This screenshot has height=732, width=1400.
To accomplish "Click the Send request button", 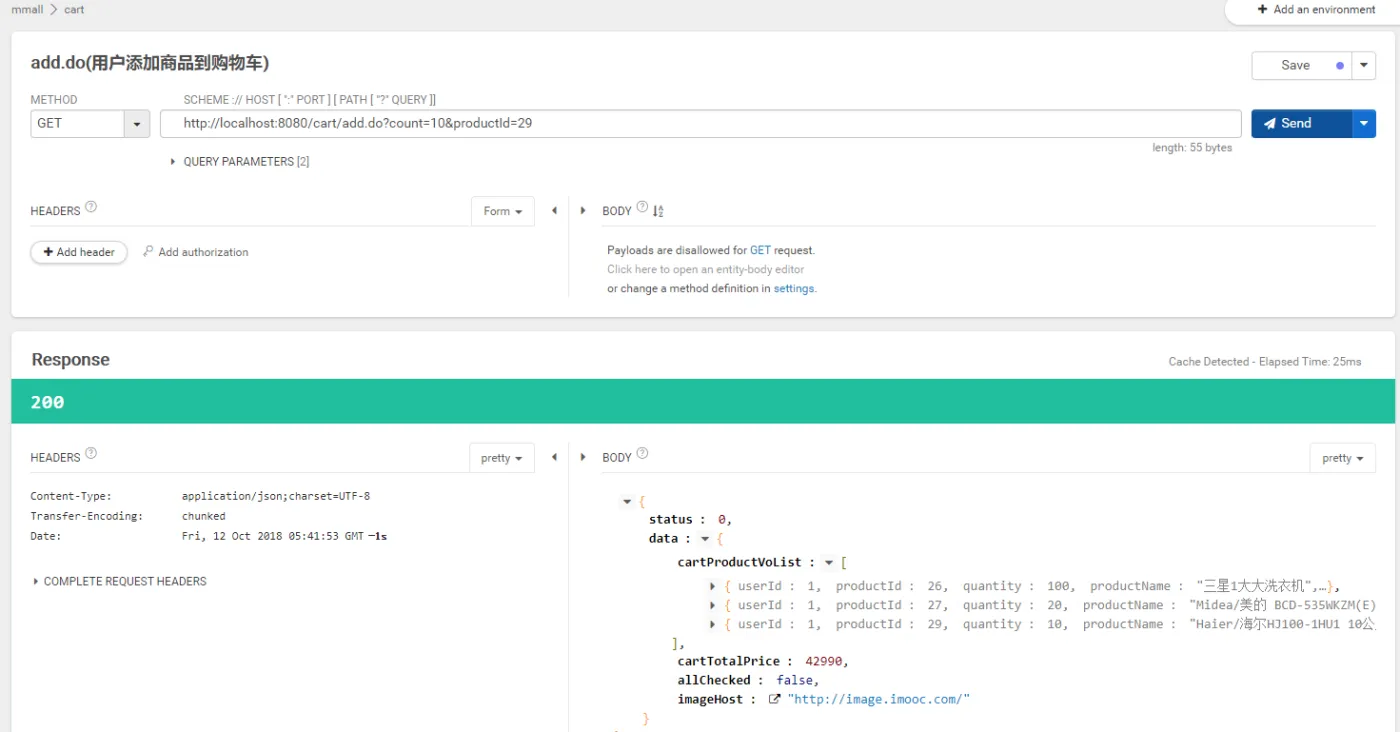I will pyautogui.click(x=1301, y=123).
